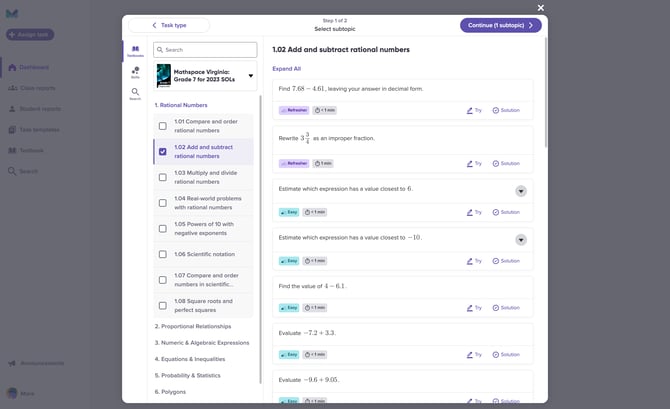Expand 6. Polygons chapter
Viewport: 670px width, 409px height.
(170, 391)
